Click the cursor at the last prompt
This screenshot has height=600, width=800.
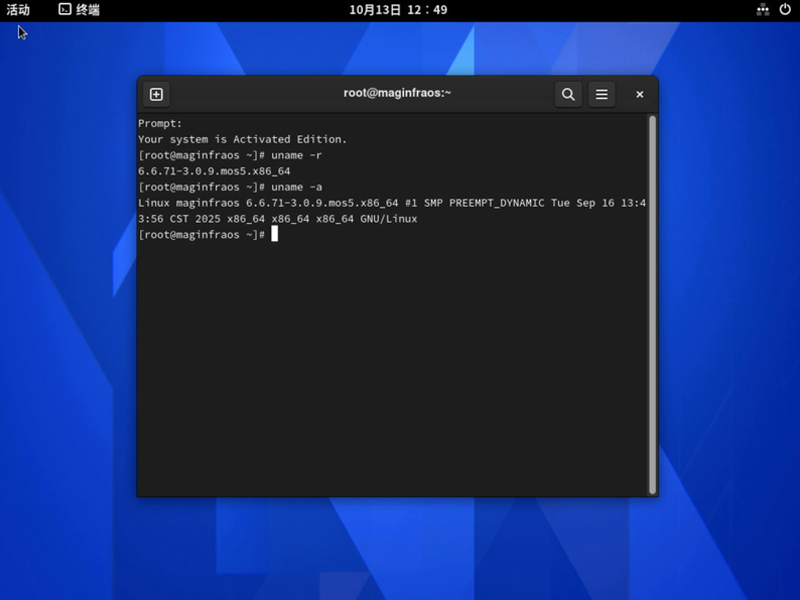274,234
